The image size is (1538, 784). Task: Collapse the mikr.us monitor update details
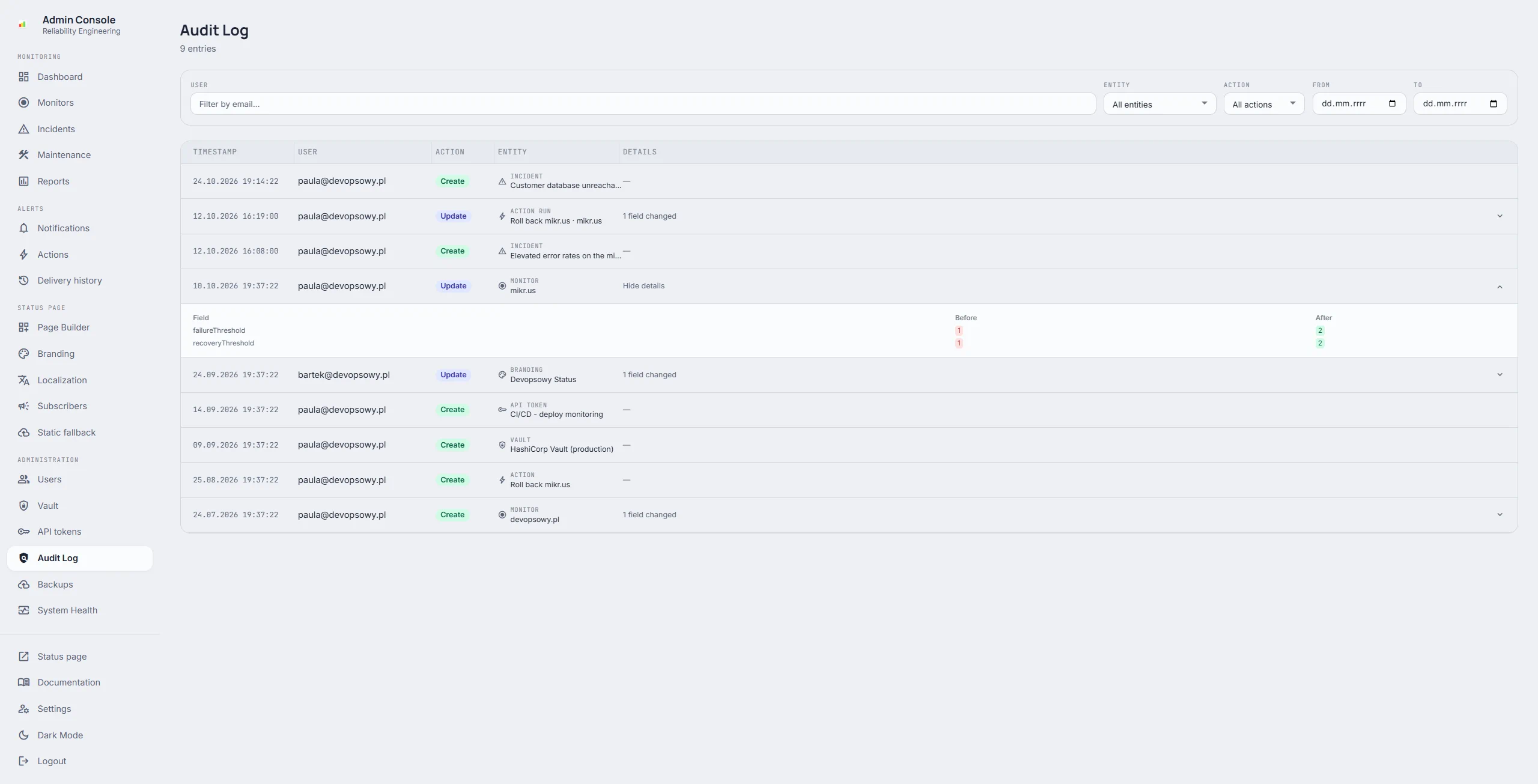coord(1500,287)
